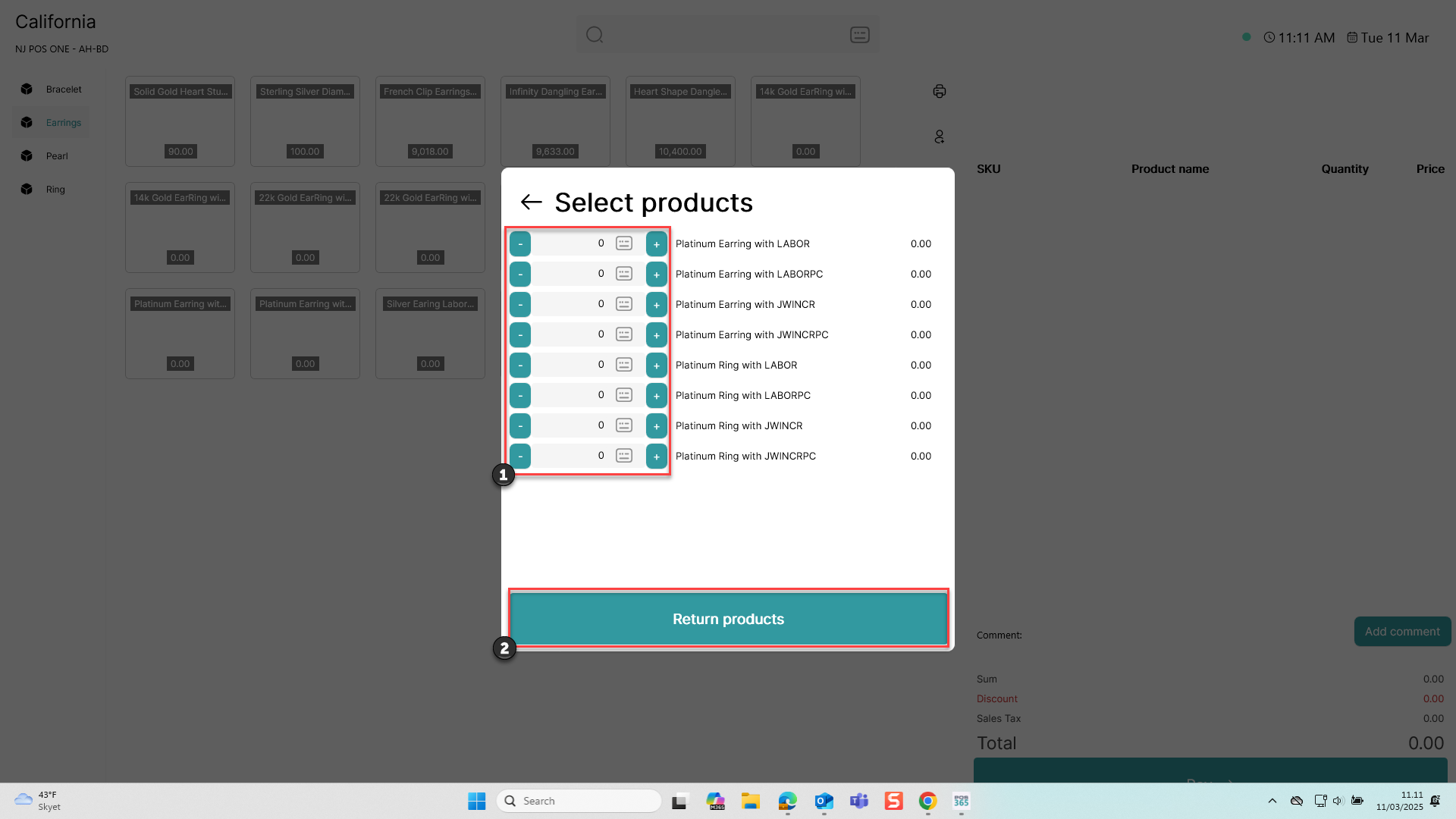Viewport: 1456px width, 819px height.
Task: Open Windows Start menu
Action: pyautogui.click(x=476, y=801)
